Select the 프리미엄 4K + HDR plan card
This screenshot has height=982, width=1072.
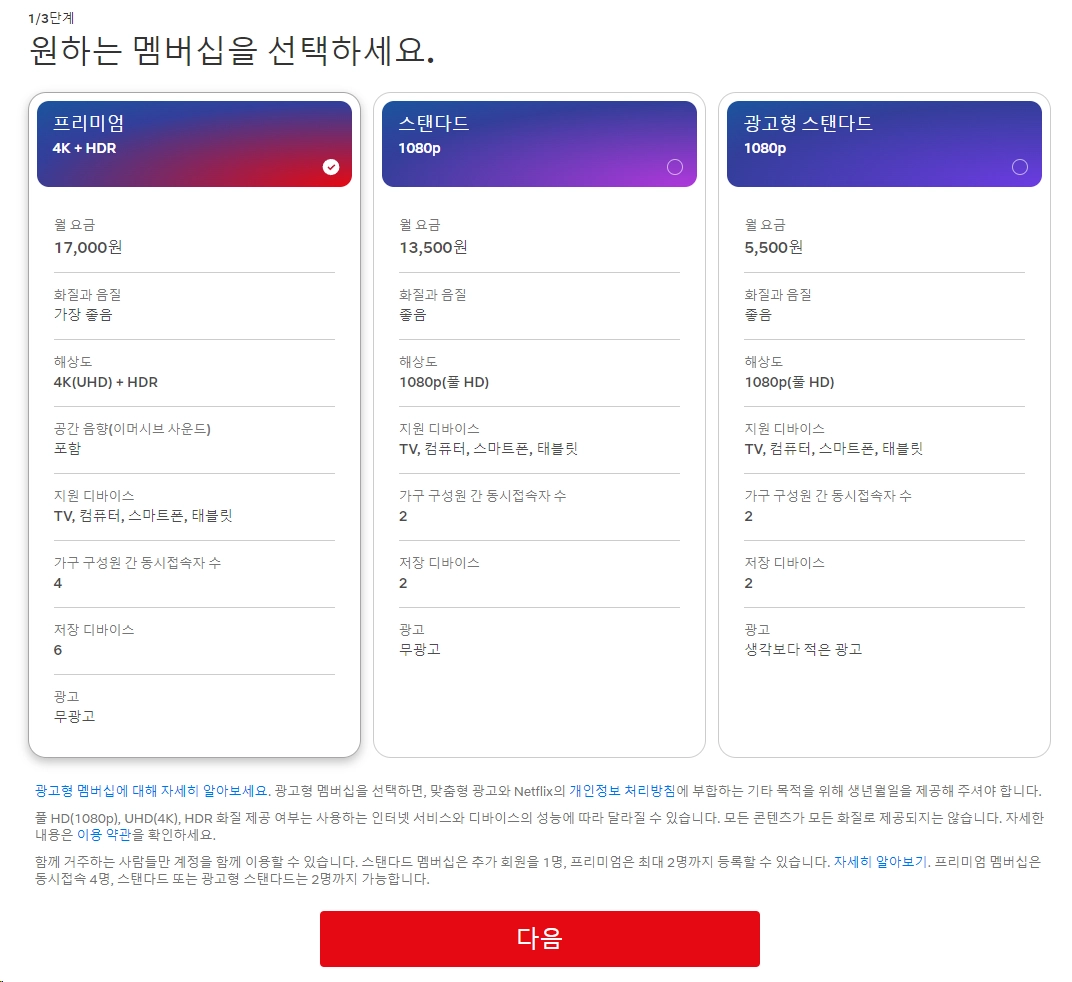[194, 141]
